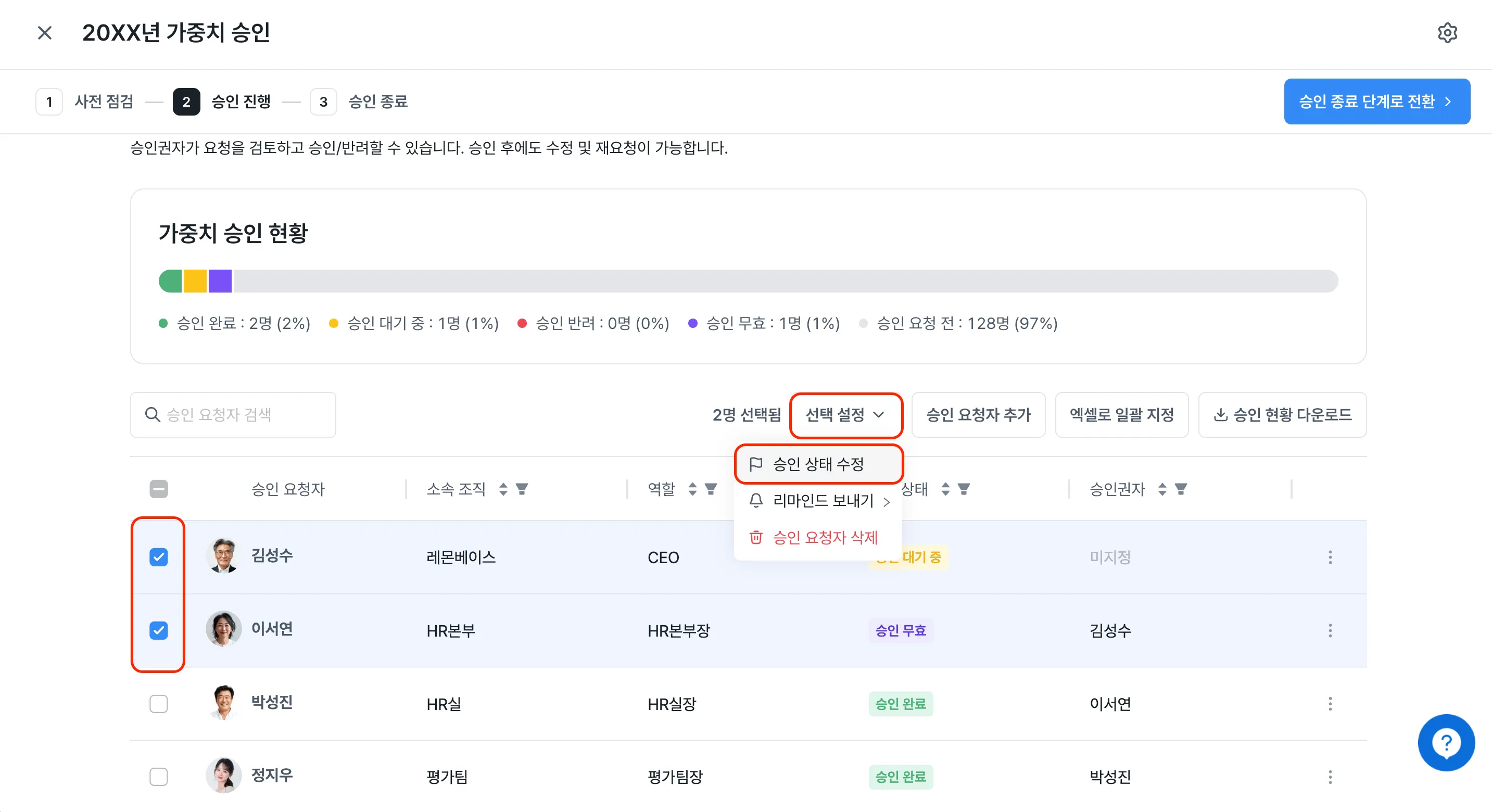Filter the 상태 column

point(964,489)
